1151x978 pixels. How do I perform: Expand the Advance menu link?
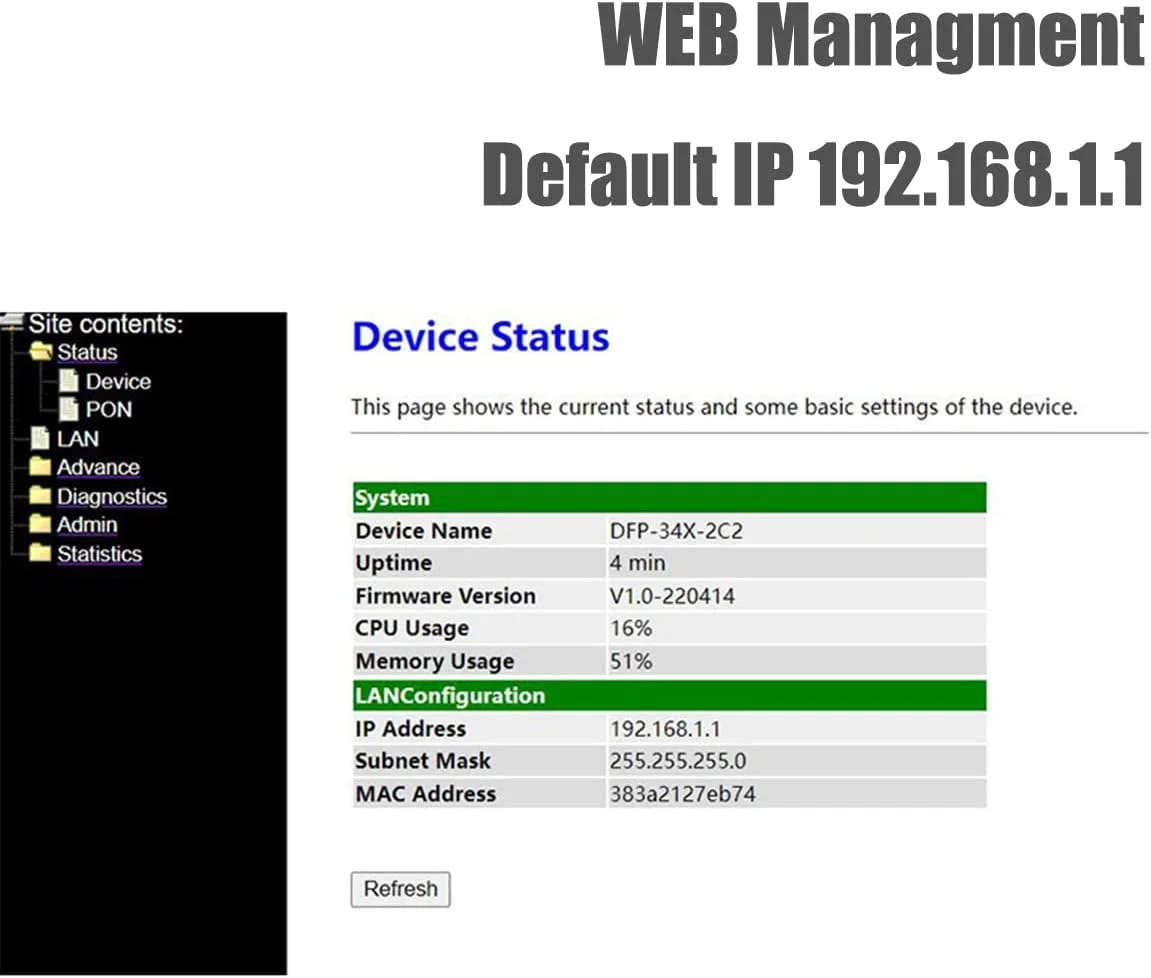(98, 467)
